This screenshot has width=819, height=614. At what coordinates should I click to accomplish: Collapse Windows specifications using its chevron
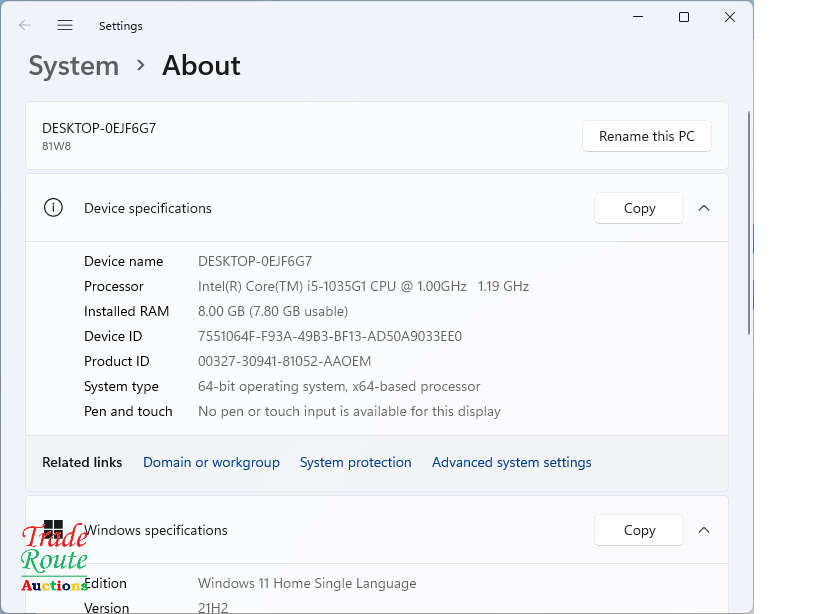coord(704,530)
